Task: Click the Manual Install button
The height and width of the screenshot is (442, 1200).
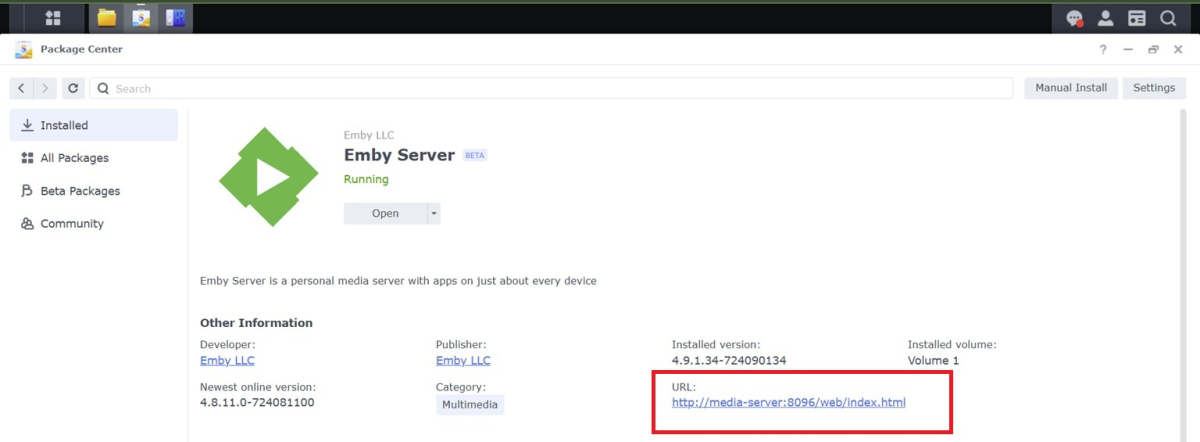Action: pos(1071,88)
